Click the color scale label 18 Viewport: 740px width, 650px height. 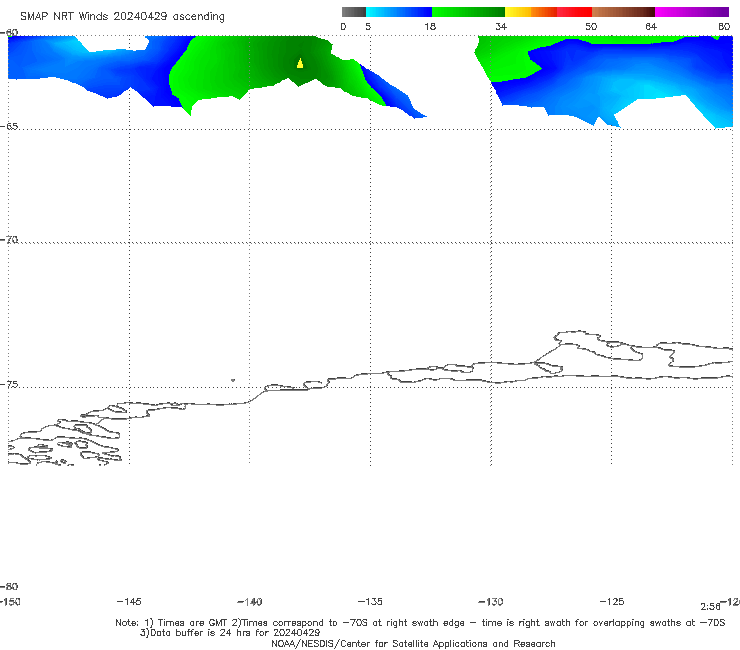point(430,26)
